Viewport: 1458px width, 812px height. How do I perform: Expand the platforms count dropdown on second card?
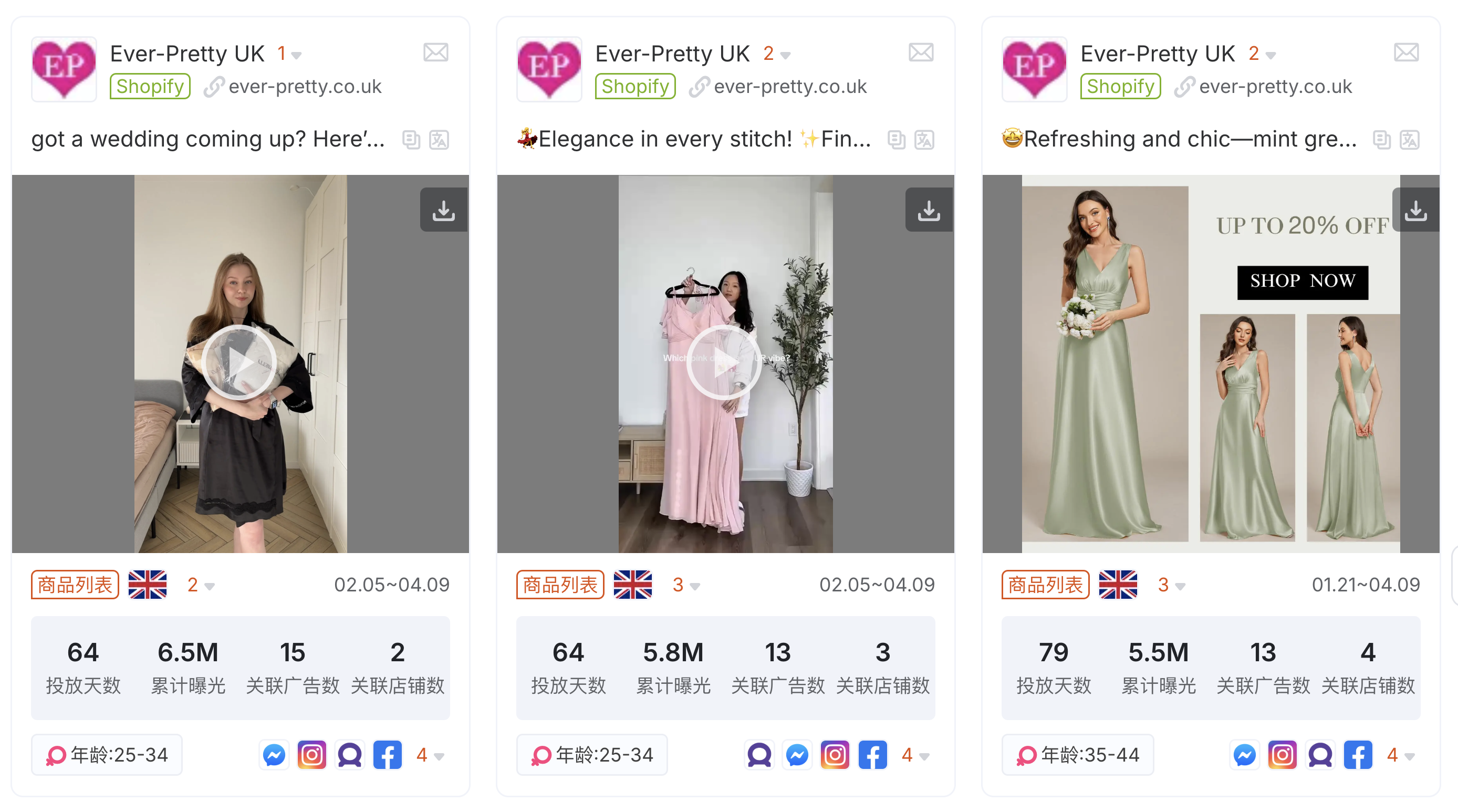pos(915,755)
